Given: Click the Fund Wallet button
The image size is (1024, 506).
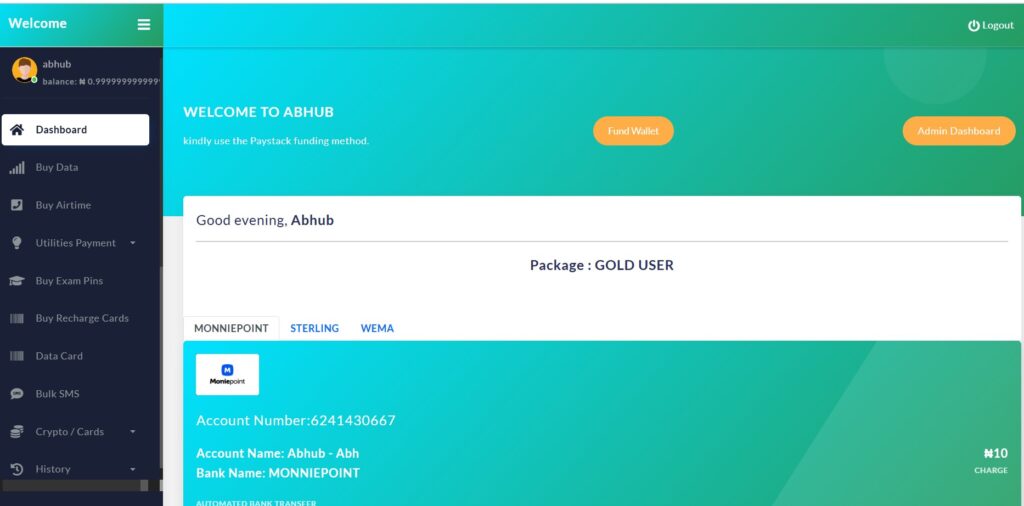Looking at the screenshot, I should tap(633, 131).
